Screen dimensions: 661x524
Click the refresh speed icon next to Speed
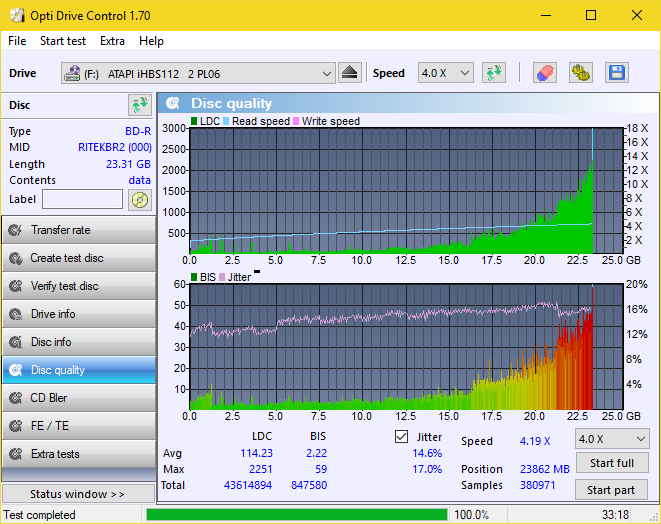(493, 73)
